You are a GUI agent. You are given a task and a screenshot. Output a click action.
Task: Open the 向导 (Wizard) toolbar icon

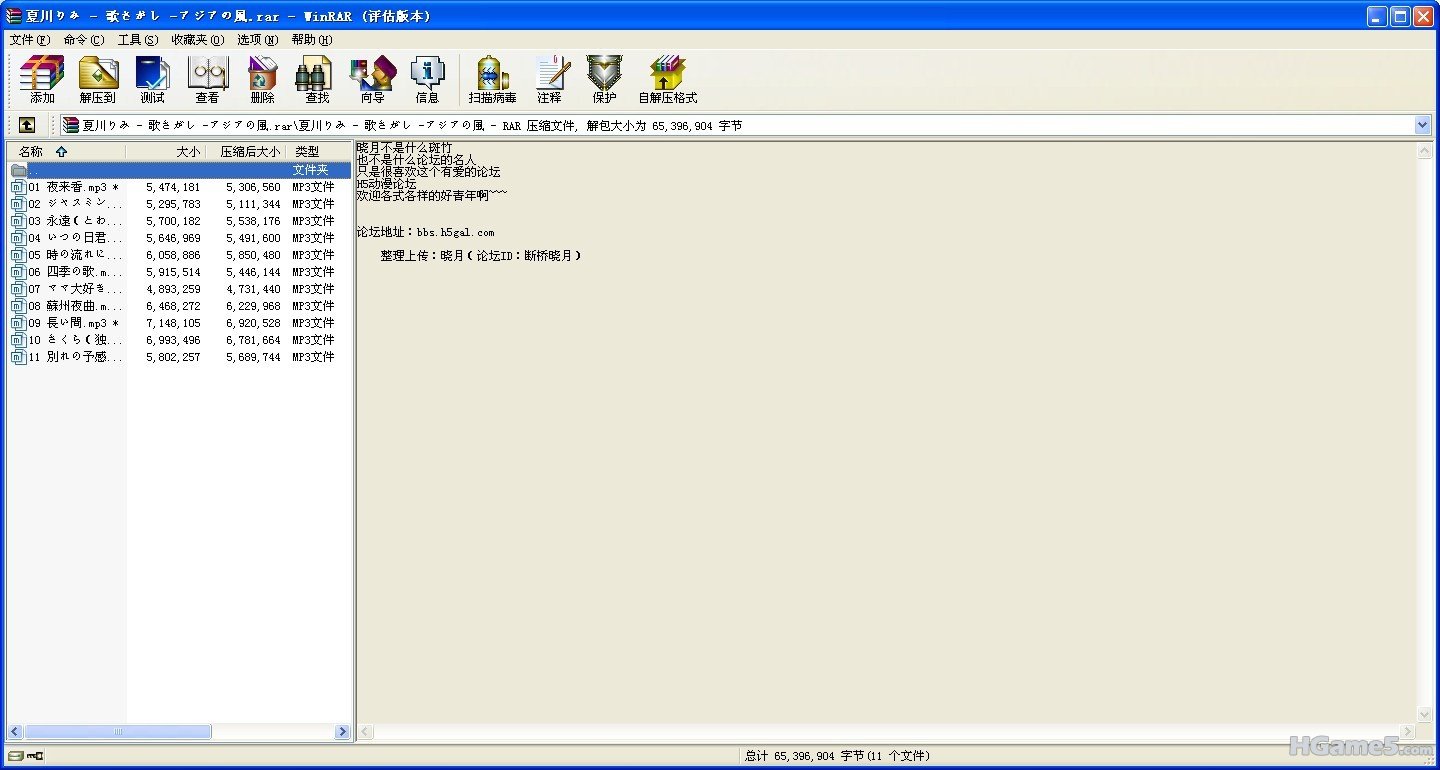372,80
